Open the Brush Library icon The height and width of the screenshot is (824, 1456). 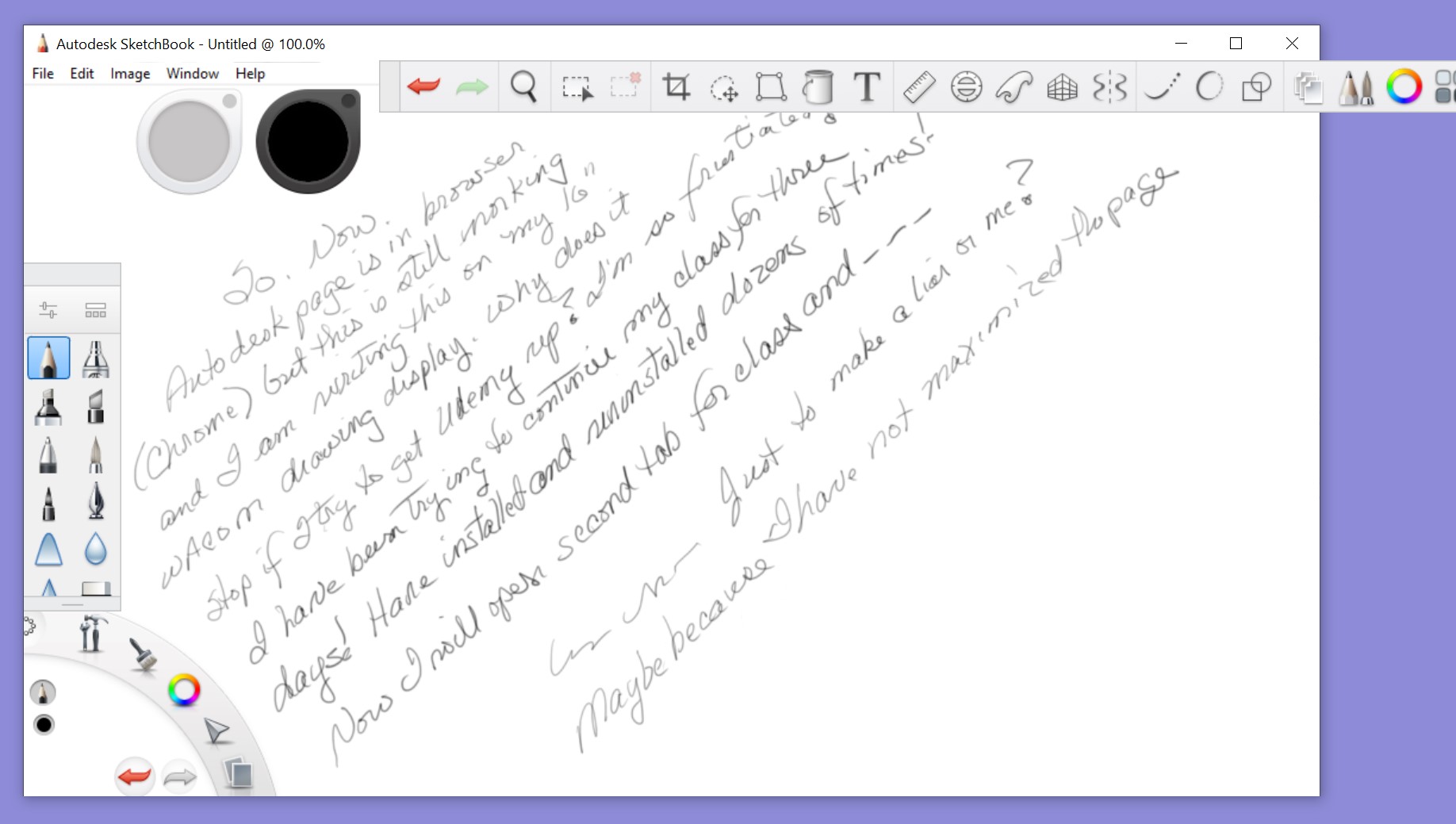(x=96, y=310)
